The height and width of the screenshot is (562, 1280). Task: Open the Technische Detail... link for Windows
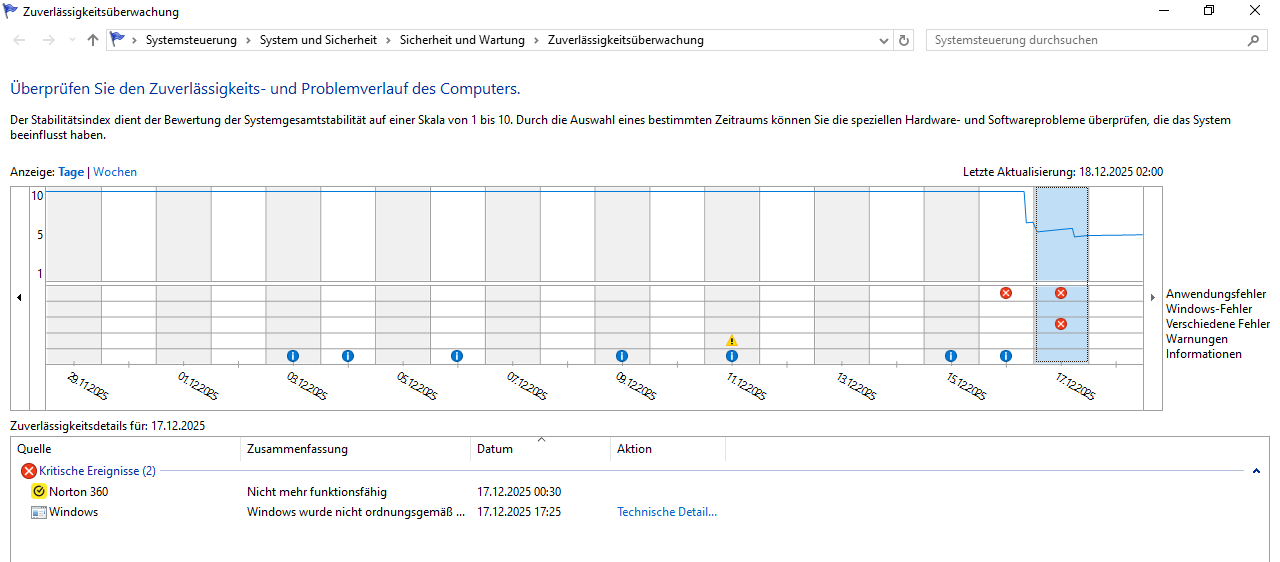pos(667,512)
